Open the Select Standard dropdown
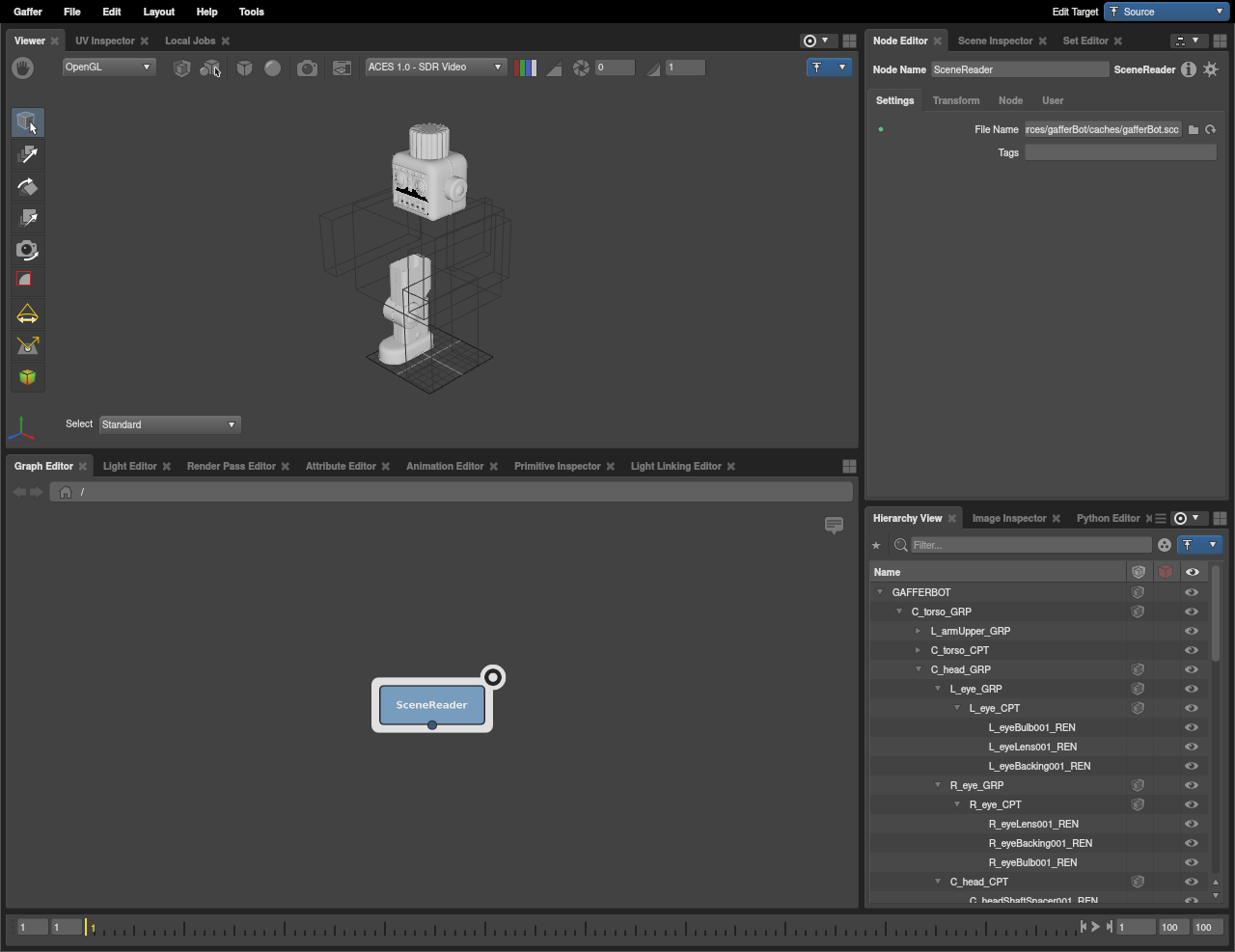 click(x=170, y=424)
